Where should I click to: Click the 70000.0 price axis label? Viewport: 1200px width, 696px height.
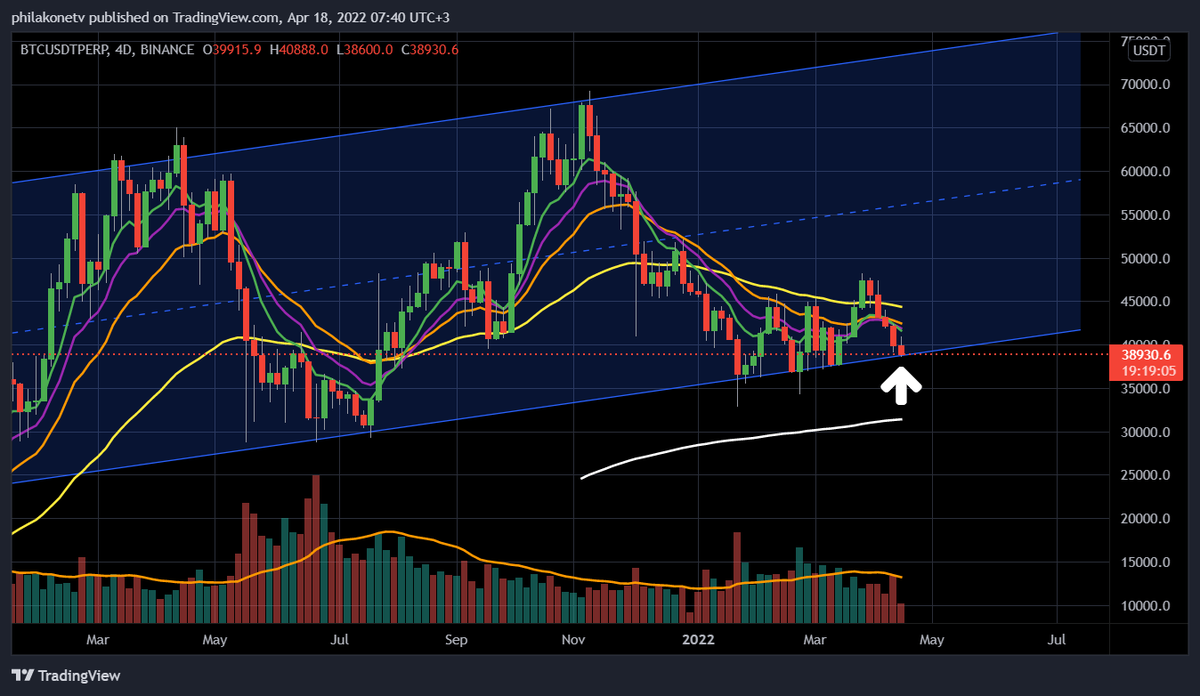coord(1145,85)
